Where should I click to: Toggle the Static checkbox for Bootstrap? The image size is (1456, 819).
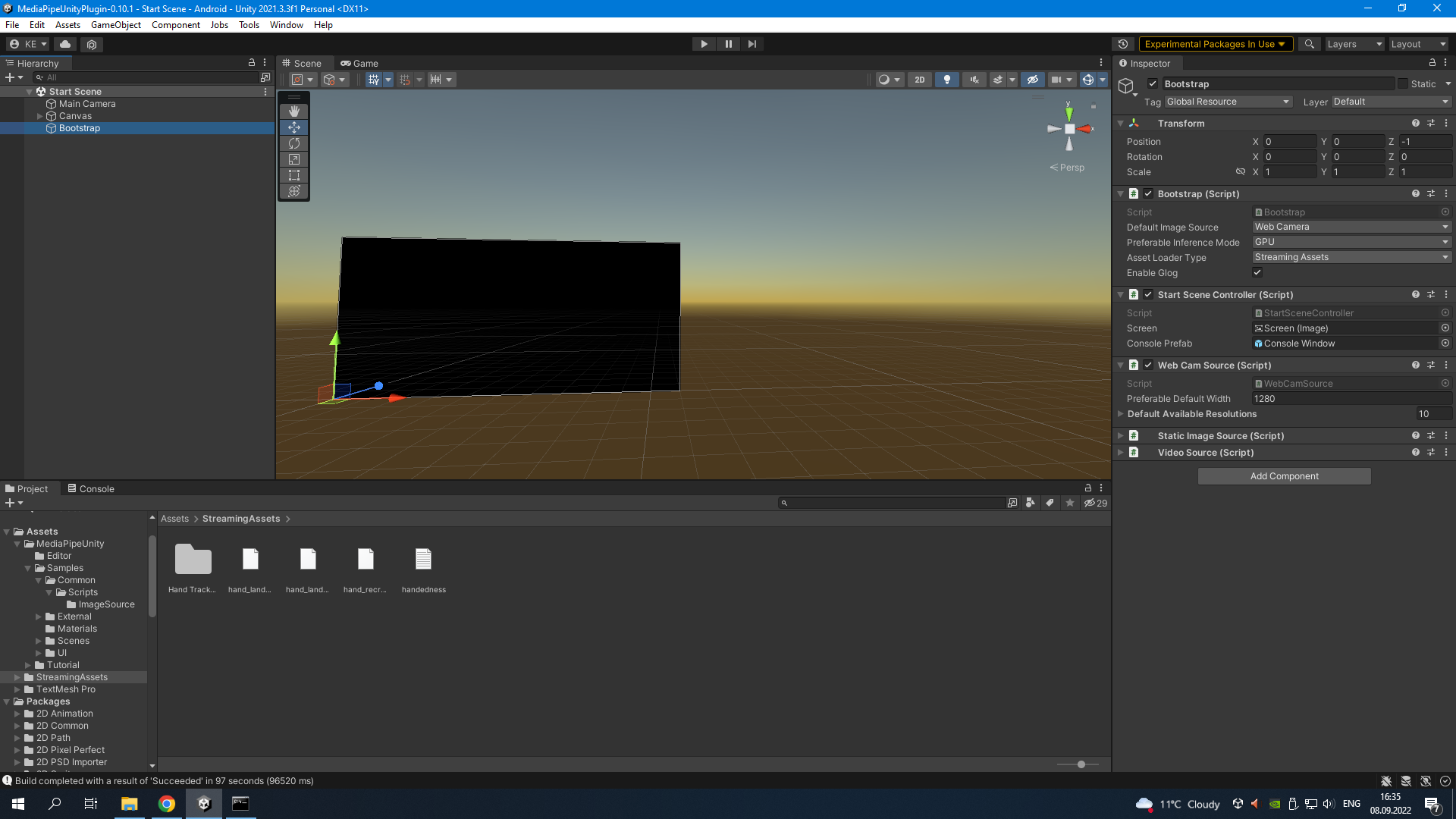click(x=1403, y=84)
